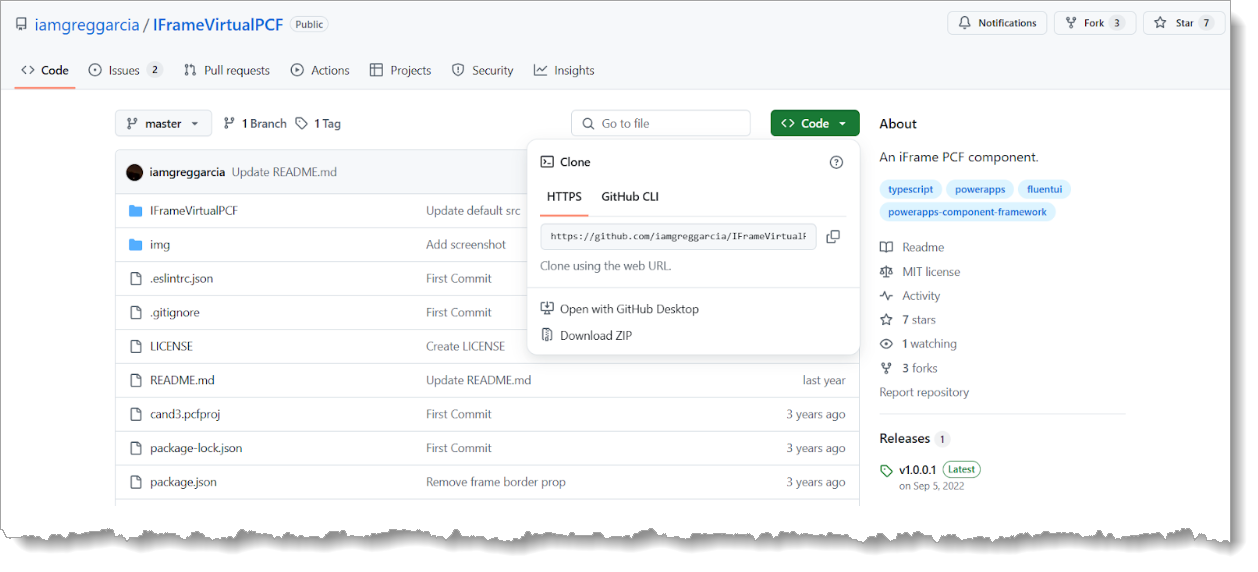
Task: Open the Actions tab
Action: 320,70
